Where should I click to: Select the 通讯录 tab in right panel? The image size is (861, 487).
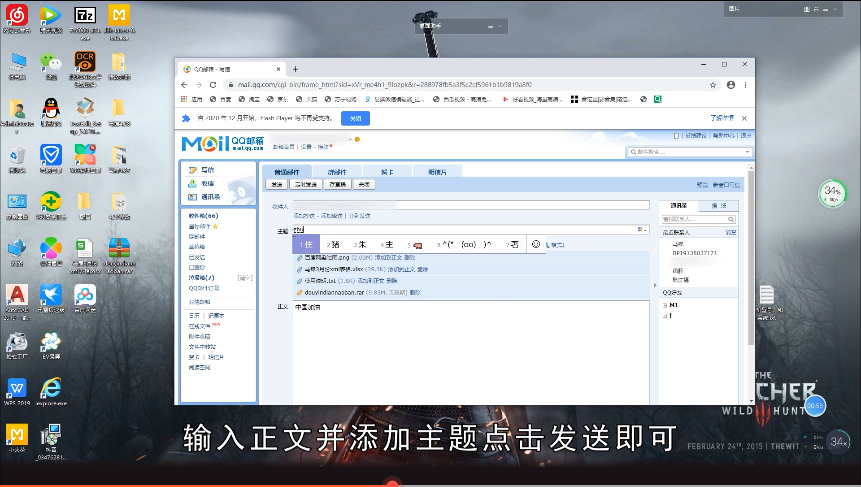tap(679, 205)
